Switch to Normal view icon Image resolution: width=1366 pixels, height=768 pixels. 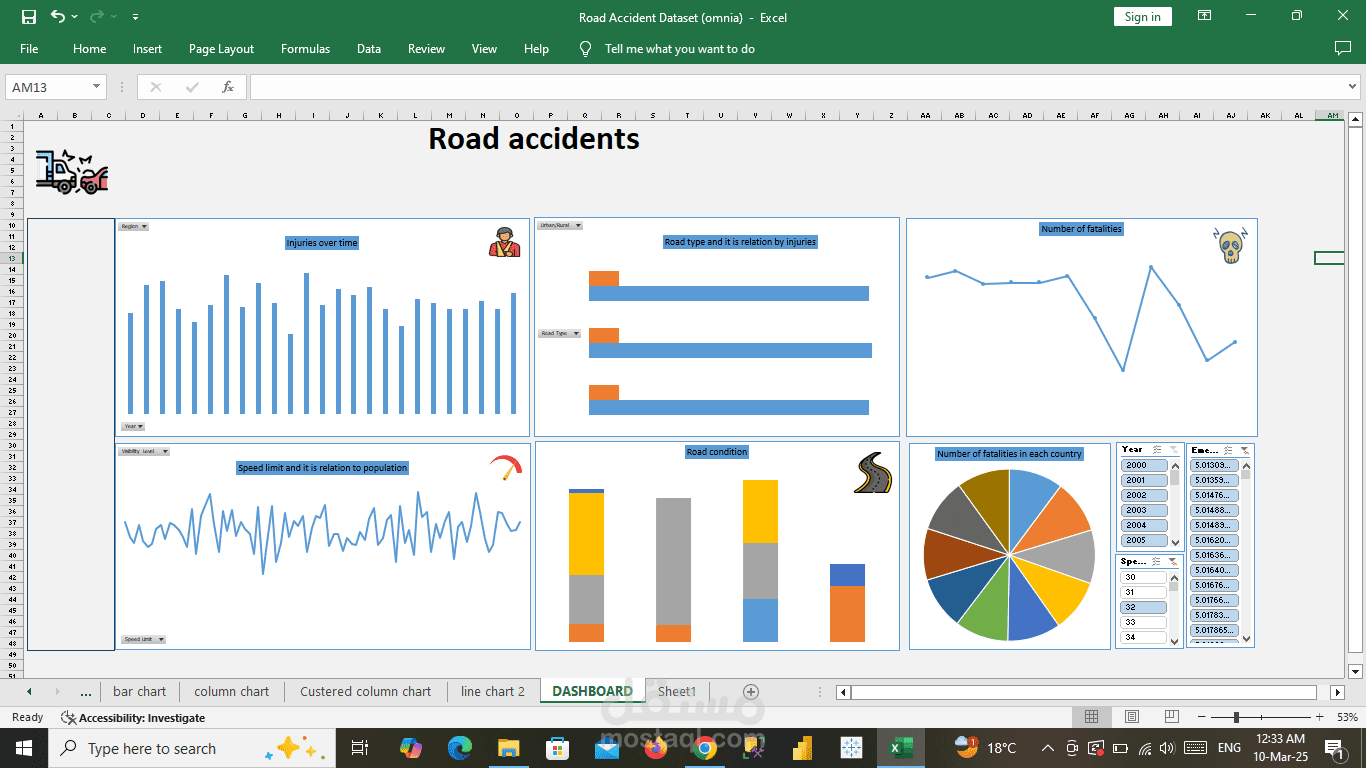pyautogui.click(x=1092, y=717)
